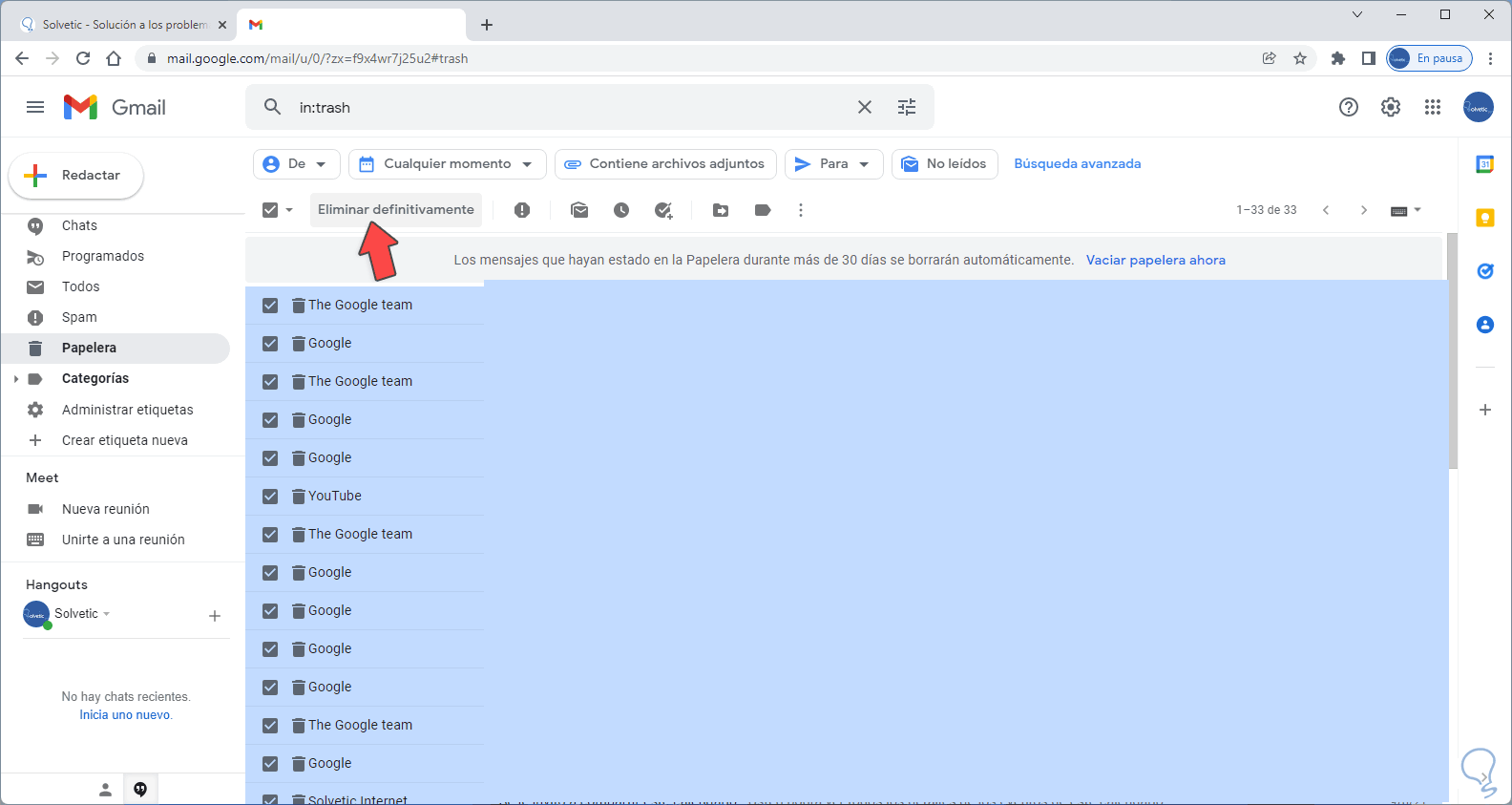Start a new Hangouts chat plus icon
The image size is (1512, 805).
click(x=215, y=616)
